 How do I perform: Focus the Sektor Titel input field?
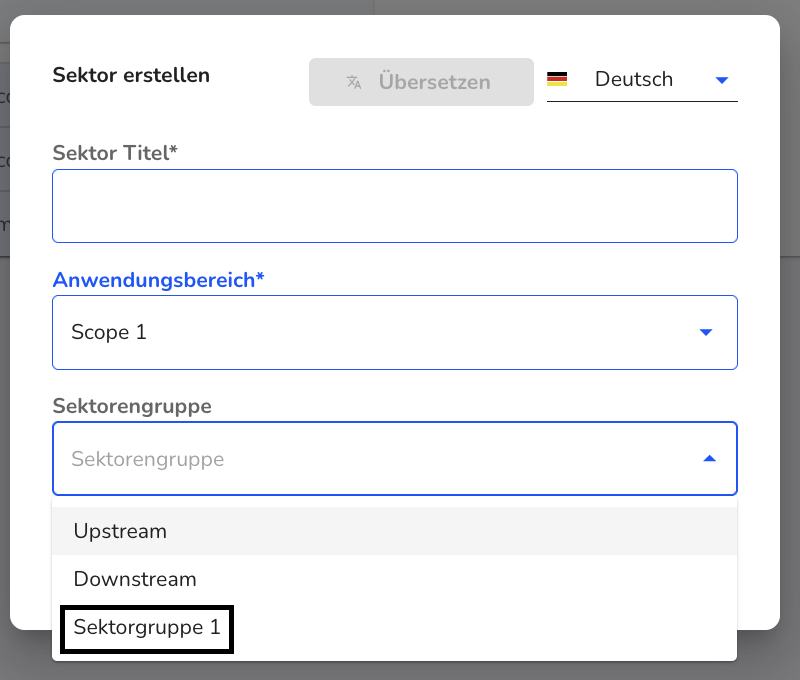click(x=395, y=206)
